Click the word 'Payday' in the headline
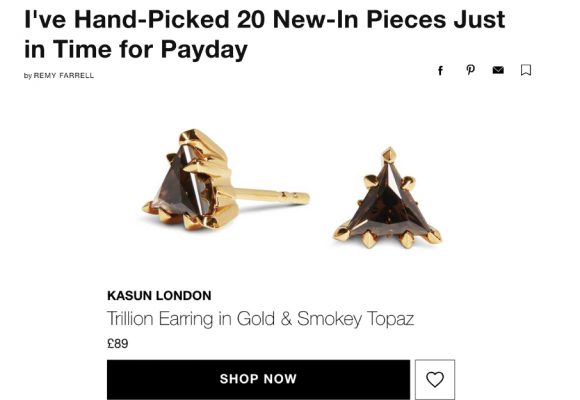Image resolution: width=580 pixels, height=400 pixels. coord(204,50)
